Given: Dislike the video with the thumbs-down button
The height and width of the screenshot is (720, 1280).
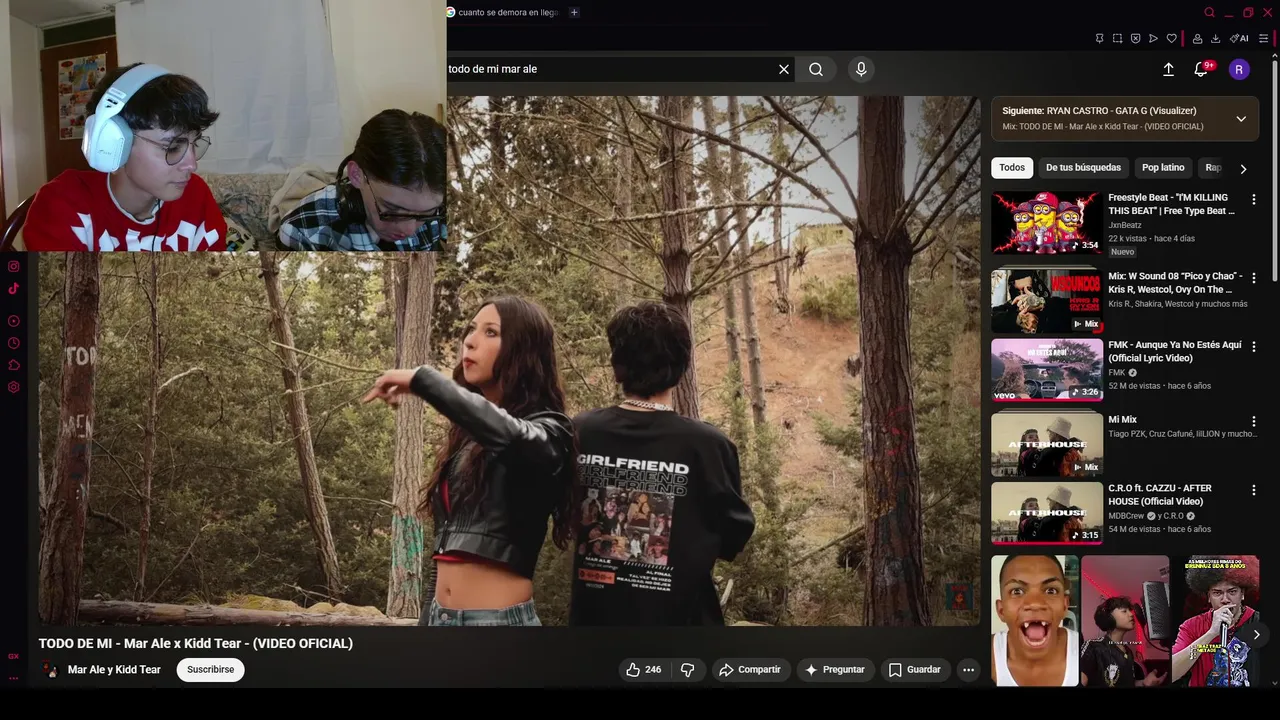Looking at the screenshot, I should point(687,670).
